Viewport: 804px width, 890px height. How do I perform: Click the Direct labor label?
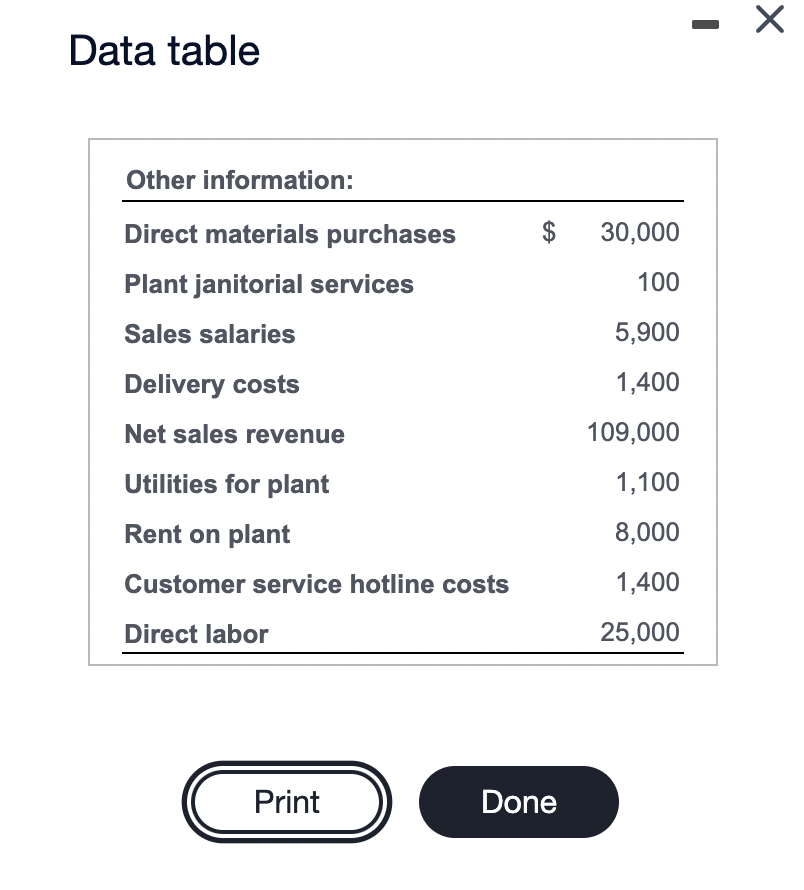196,634
